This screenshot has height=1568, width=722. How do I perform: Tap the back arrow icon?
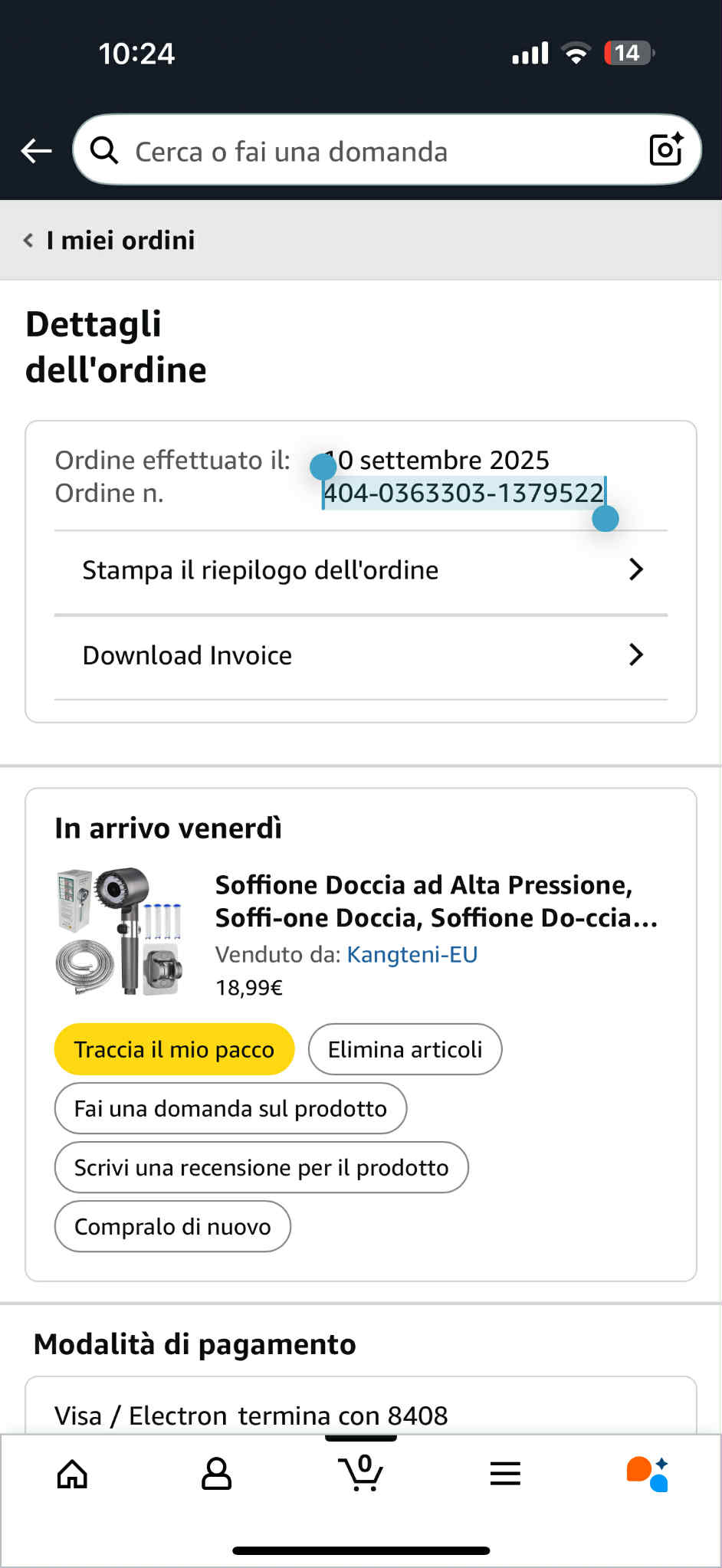36,151
